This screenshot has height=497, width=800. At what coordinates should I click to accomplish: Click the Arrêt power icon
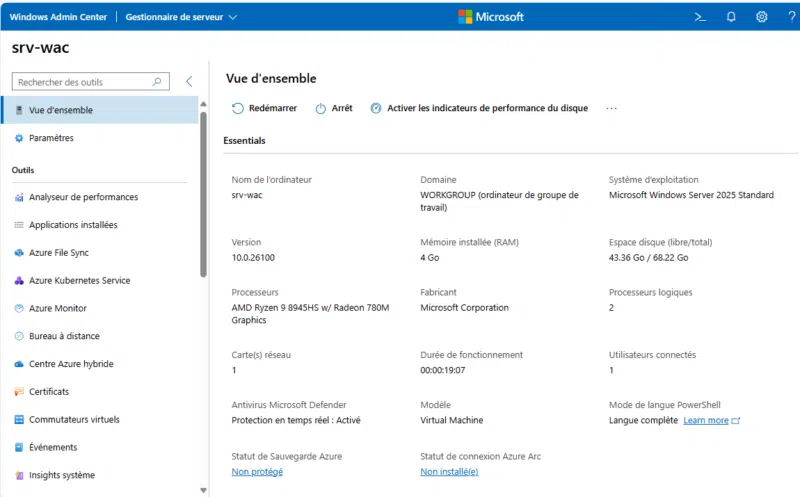321,108
